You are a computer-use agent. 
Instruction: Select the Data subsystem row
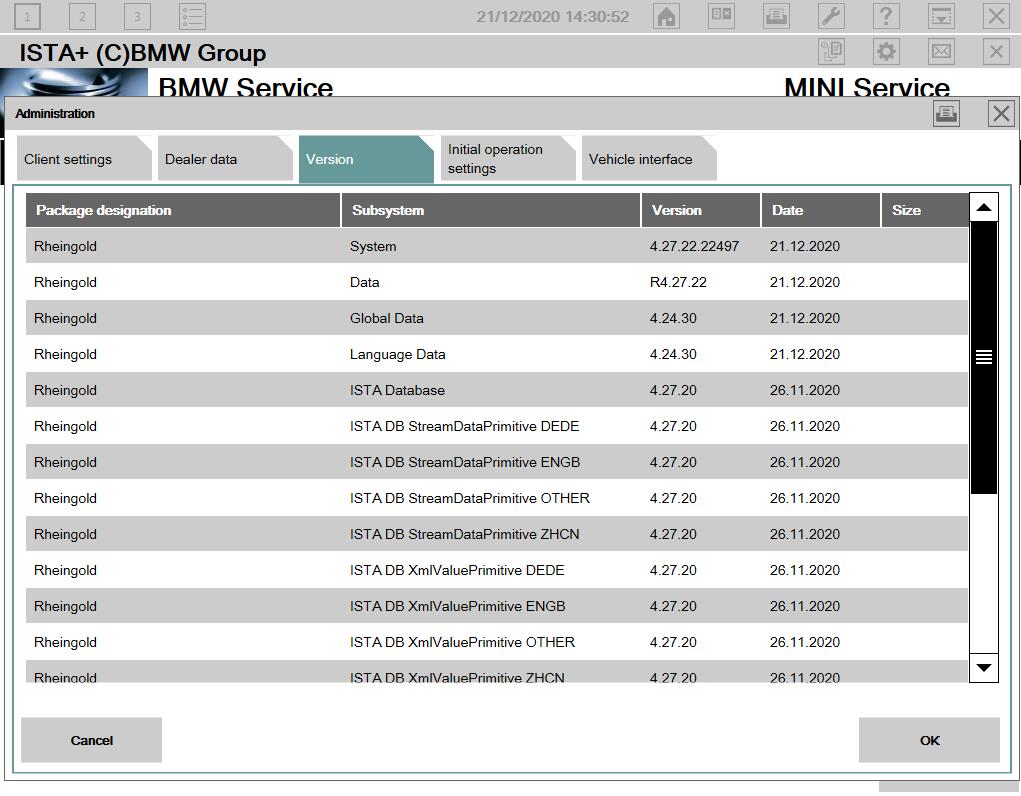tap(497, 282)
